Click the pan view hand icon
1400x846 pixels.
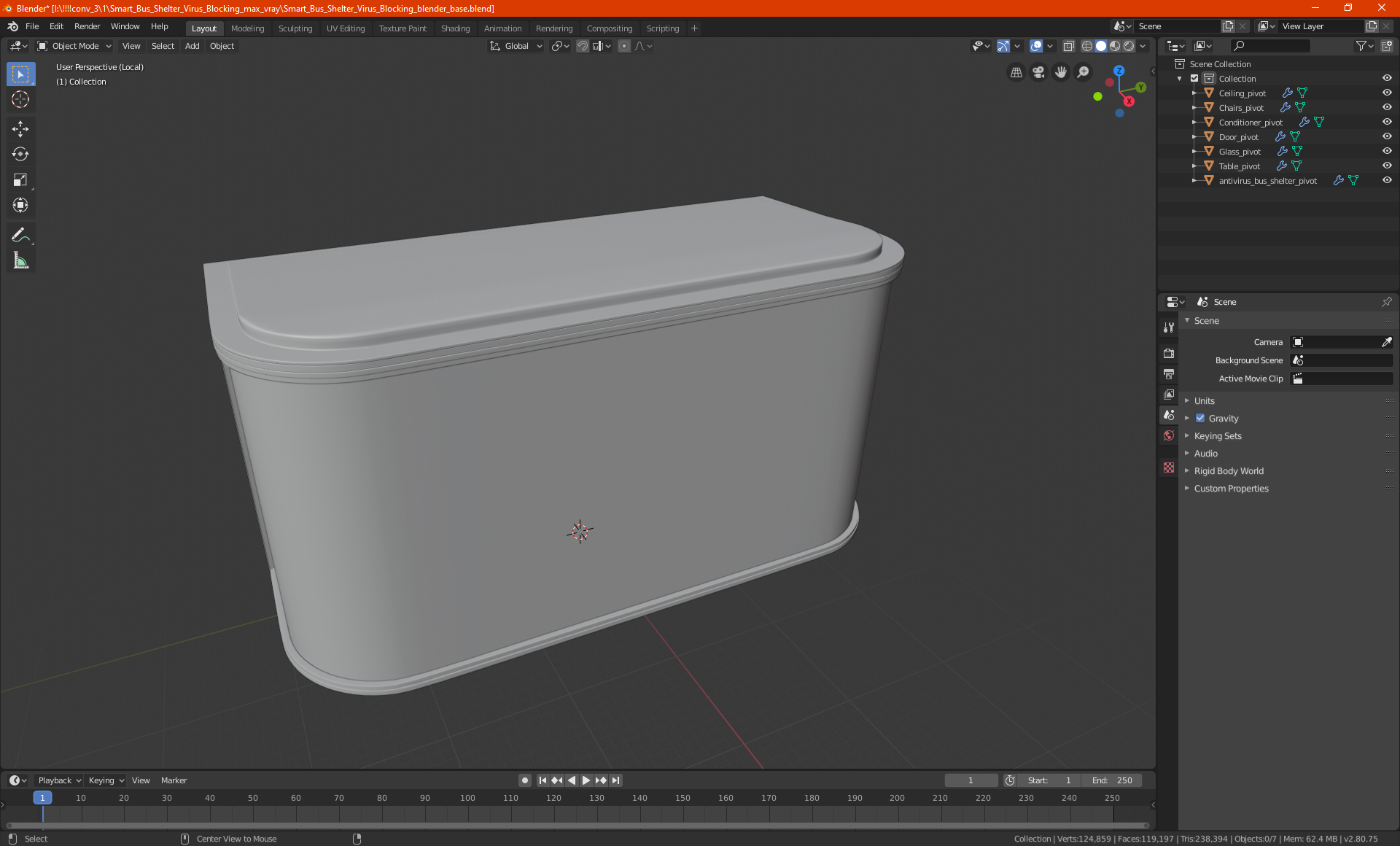(x=1061, y=72)
